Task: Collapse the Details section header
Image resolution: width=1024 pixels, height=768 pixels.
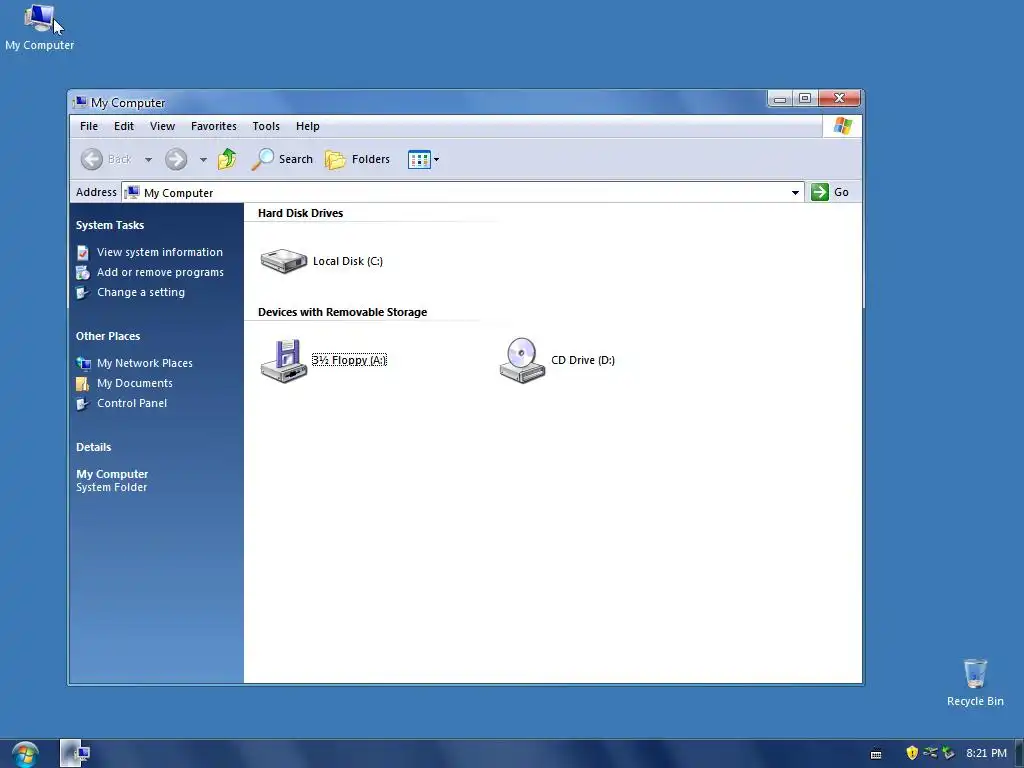Action: pyautogui.click(x=93, y=447)
